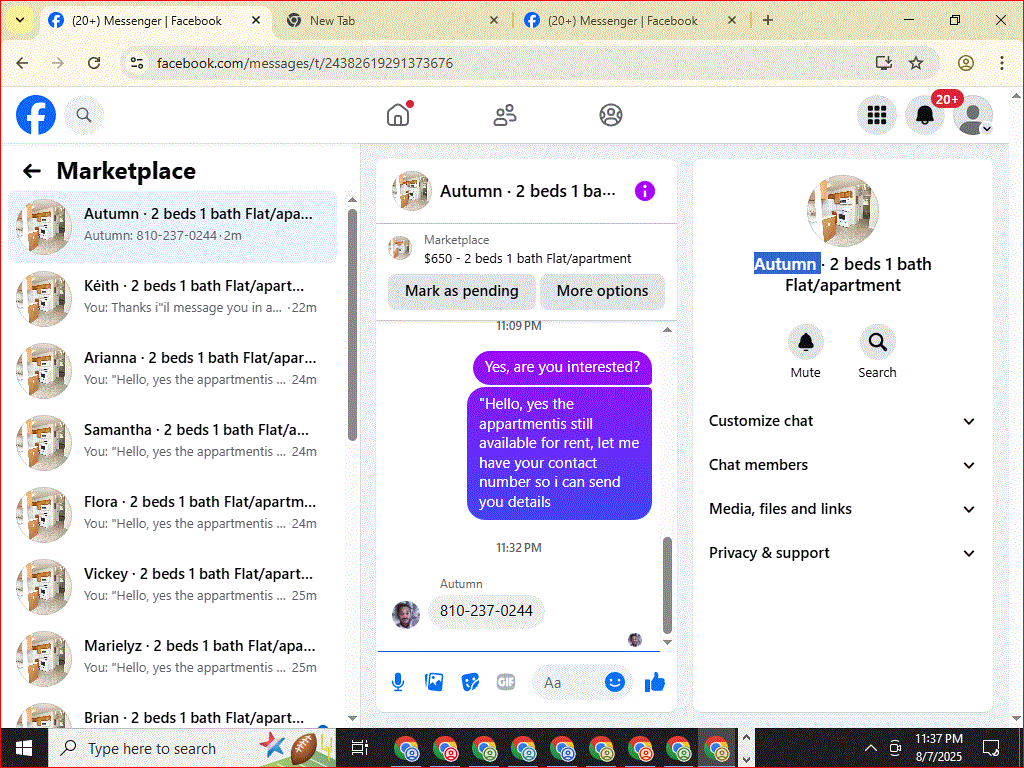Click the Facebook logo icon
1024x768 pixels.
coord(36,115)
